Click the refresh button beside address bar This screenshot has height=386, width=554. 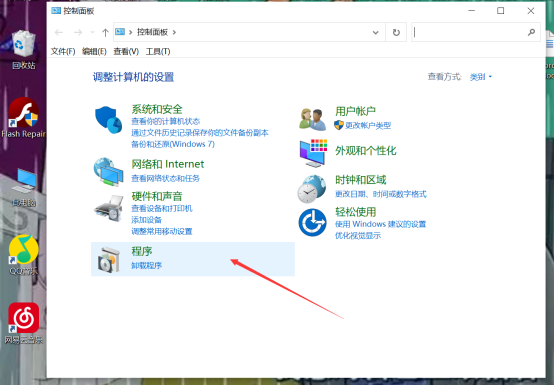[396, 32]
